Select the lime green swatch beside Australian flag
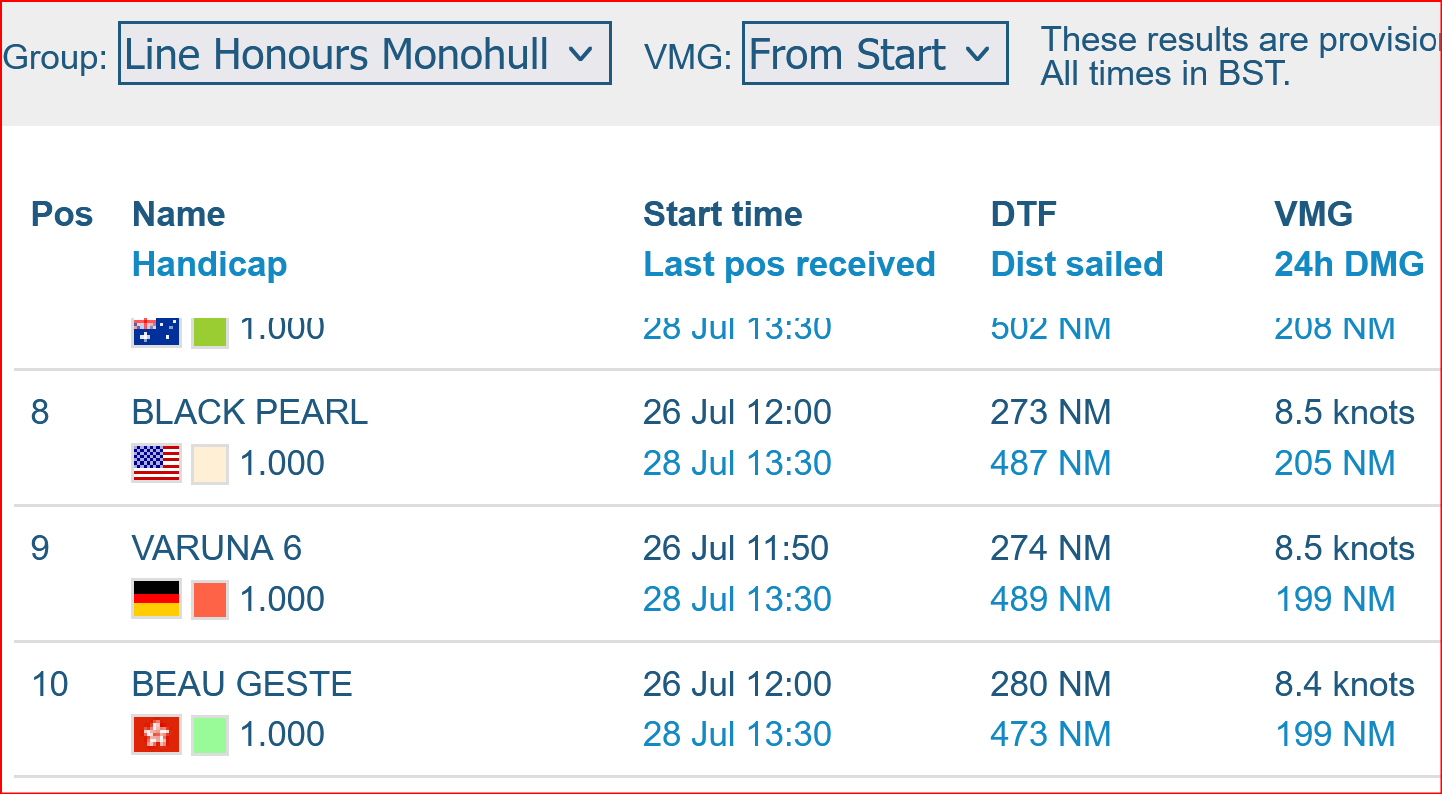The height and width of the screenshot is (794, 1442). pyautogui.click(x=210, y=331)
